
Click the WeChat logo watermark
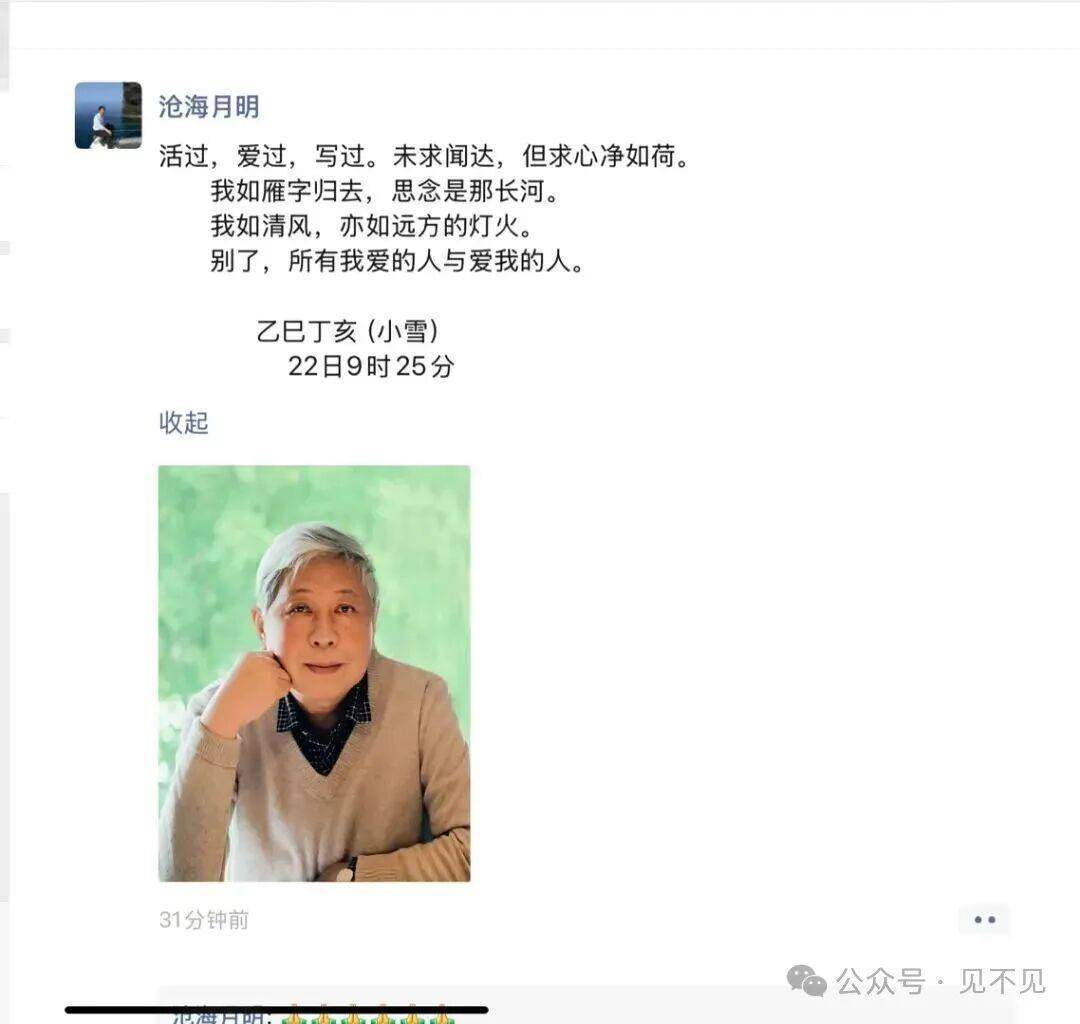(x=807, y=981)
